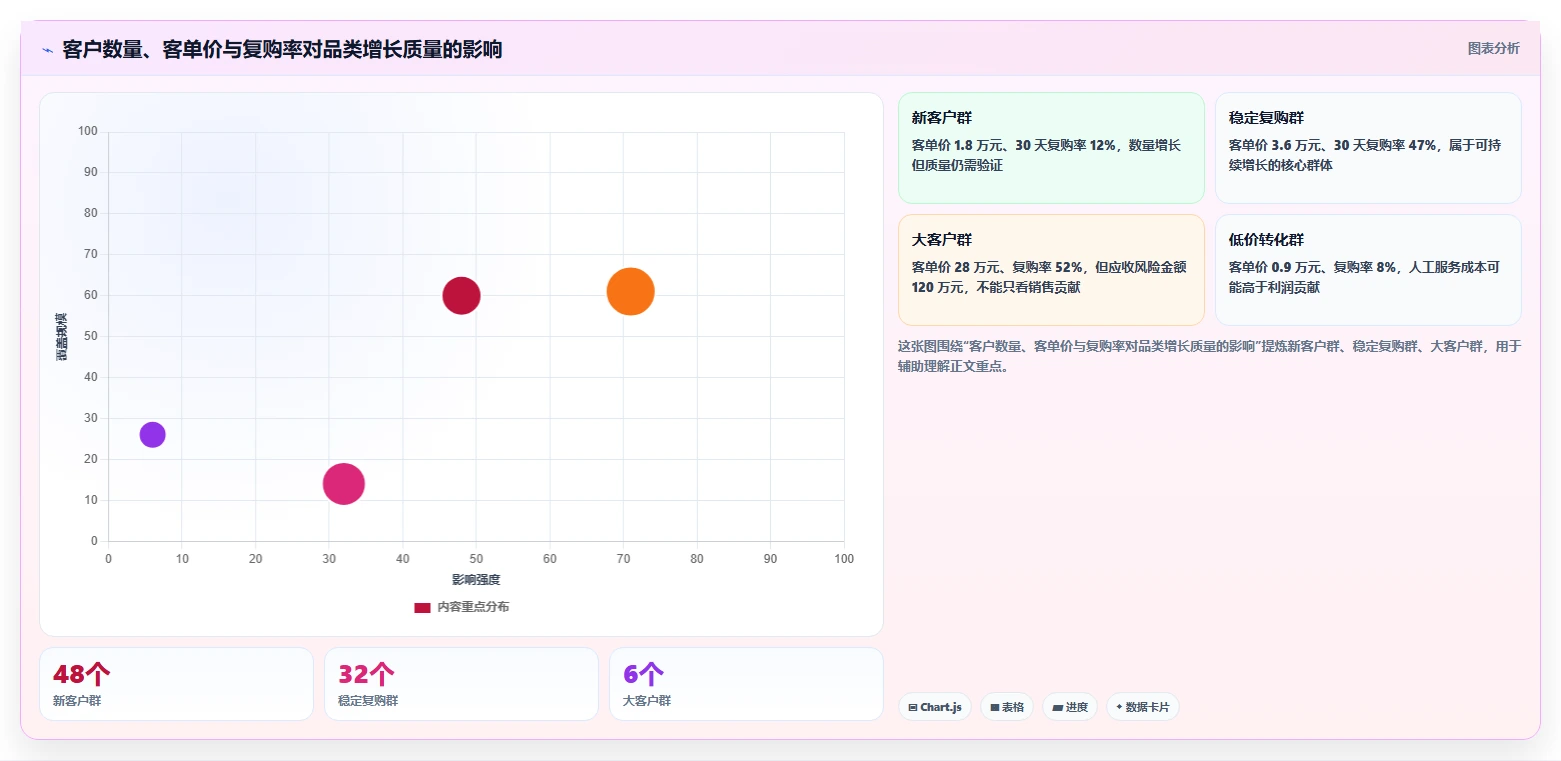
Task: Click the x-axis tick label 50
Action: point(476,559)
